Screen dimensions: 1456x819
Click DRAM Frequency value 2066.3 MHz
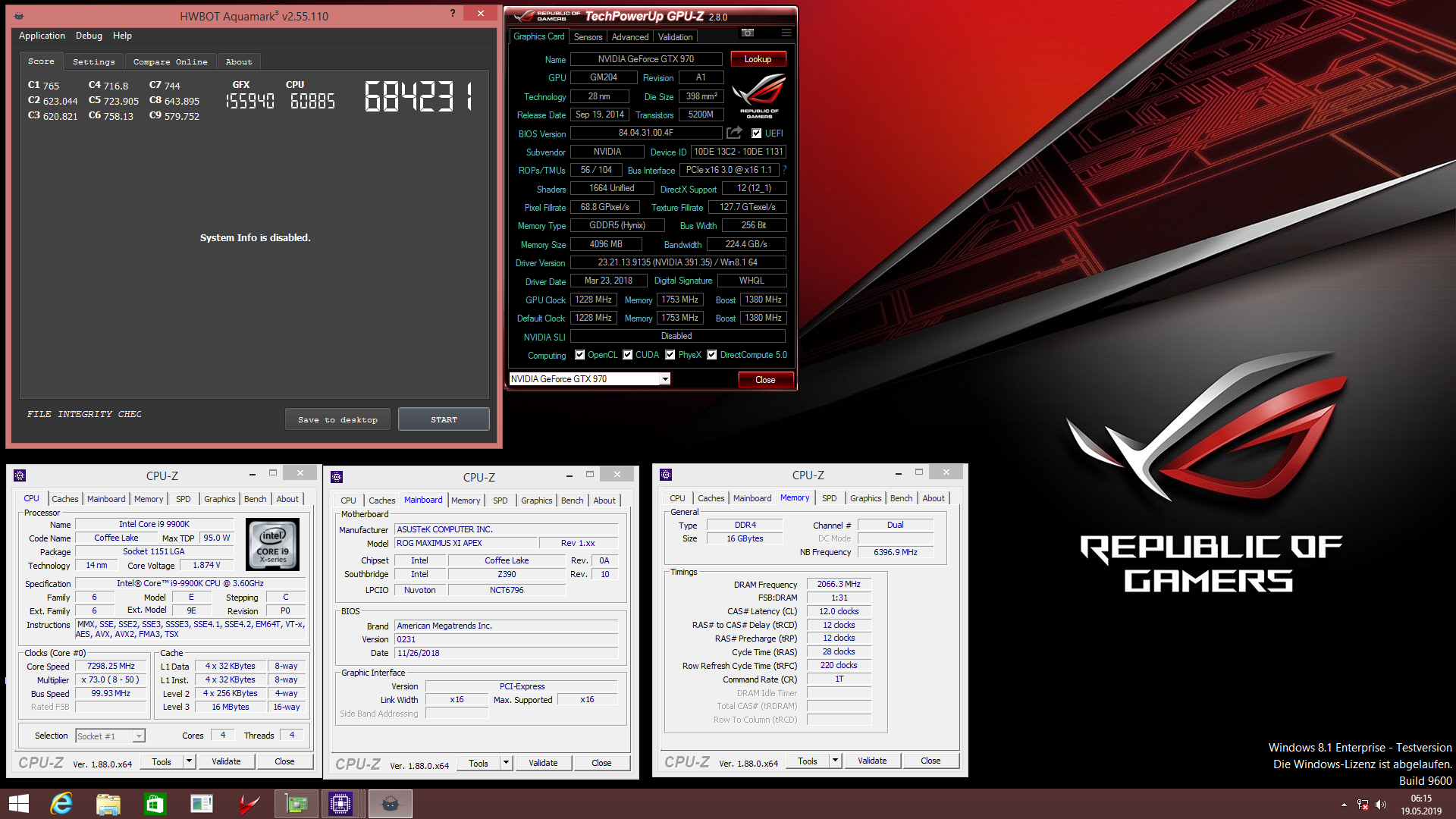pyautogui.click(x=839, y=584)
